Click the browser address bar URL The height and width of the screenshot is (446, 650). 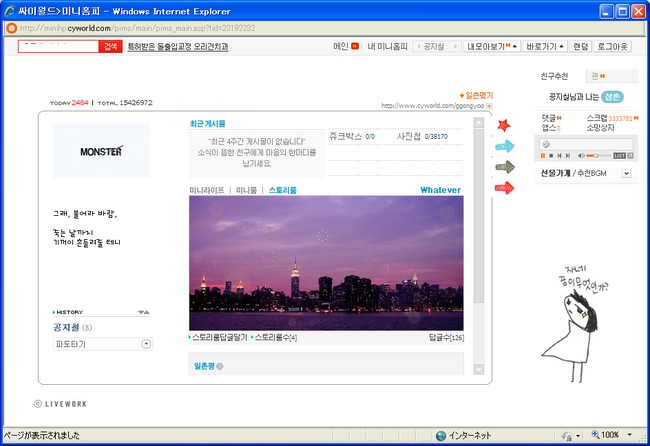pos(138,28)
